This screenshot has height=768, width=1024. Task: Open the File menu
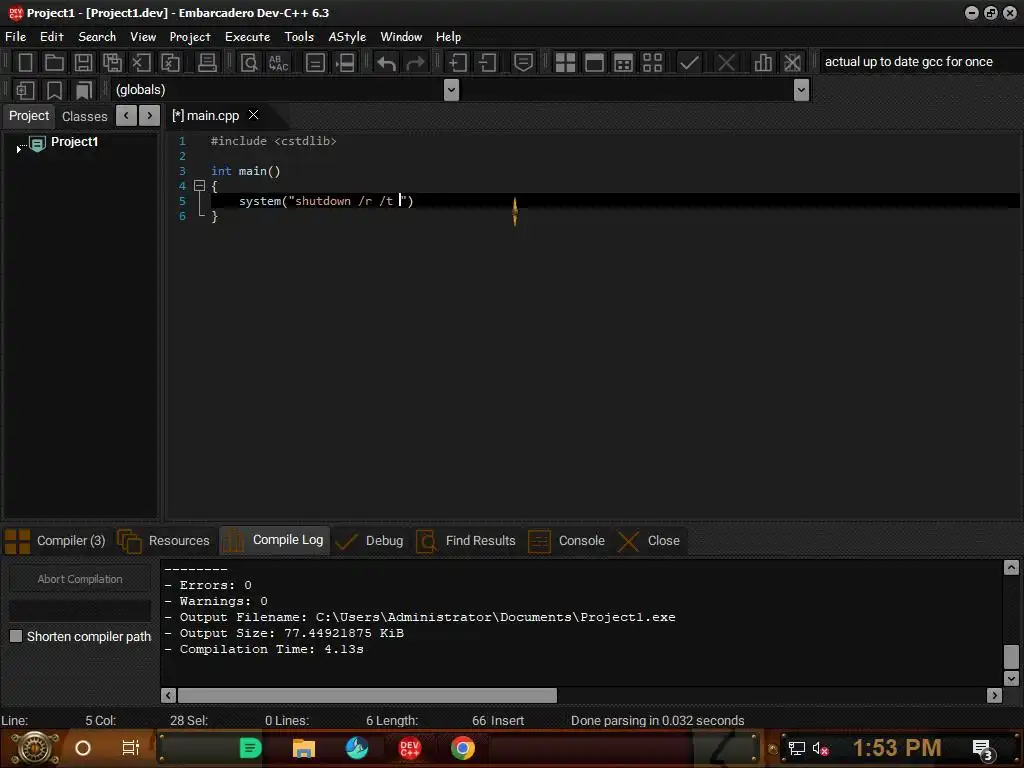(x=16, y=37)
